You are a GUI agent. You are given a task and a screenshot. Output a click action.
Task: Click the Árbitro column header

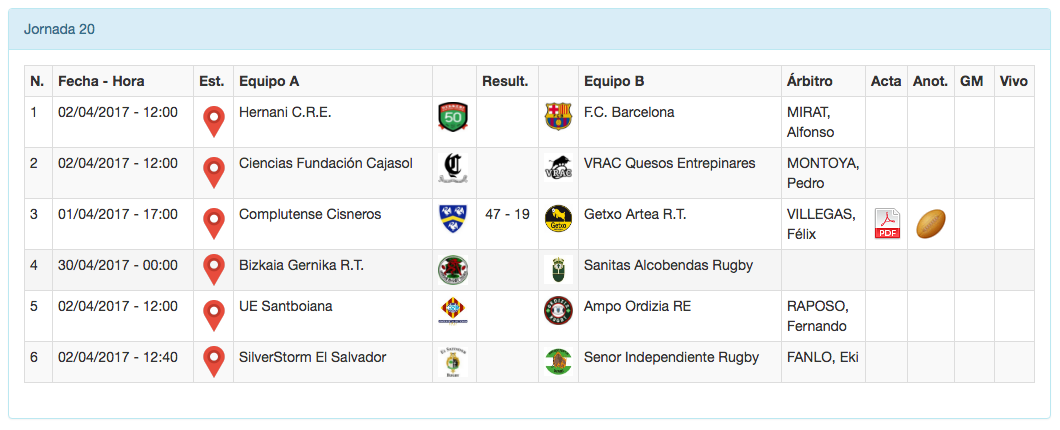810,81
